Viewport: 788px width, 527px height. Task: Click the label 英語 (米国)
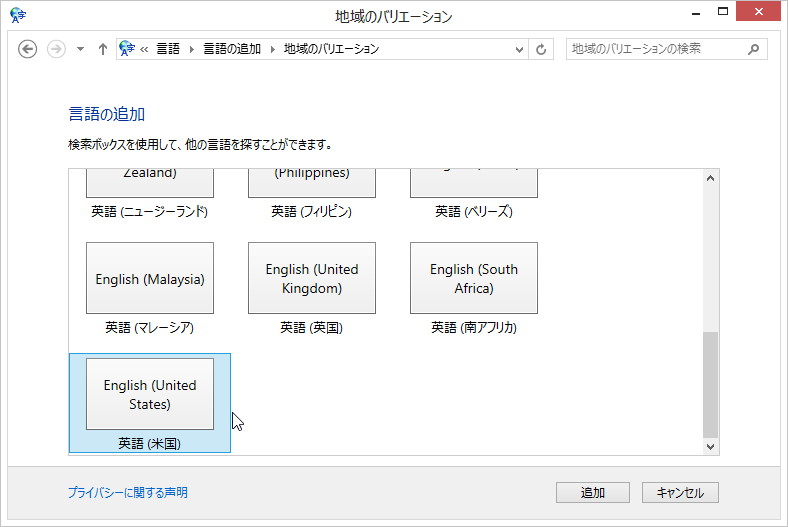[150, 444]
